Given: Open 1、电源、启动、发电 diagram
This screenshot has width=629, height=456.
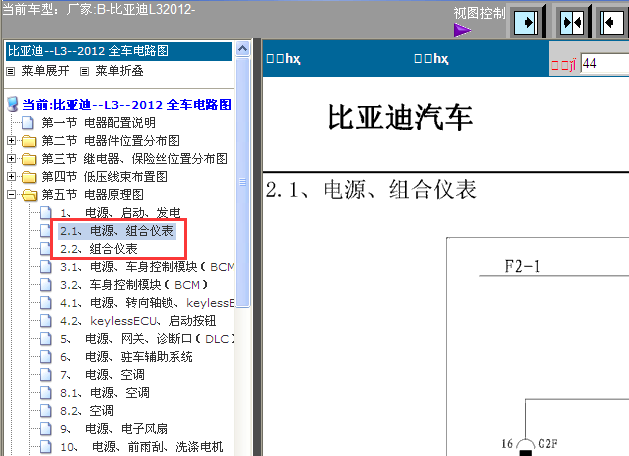Looking at the screenshot, I should point(120,213).
